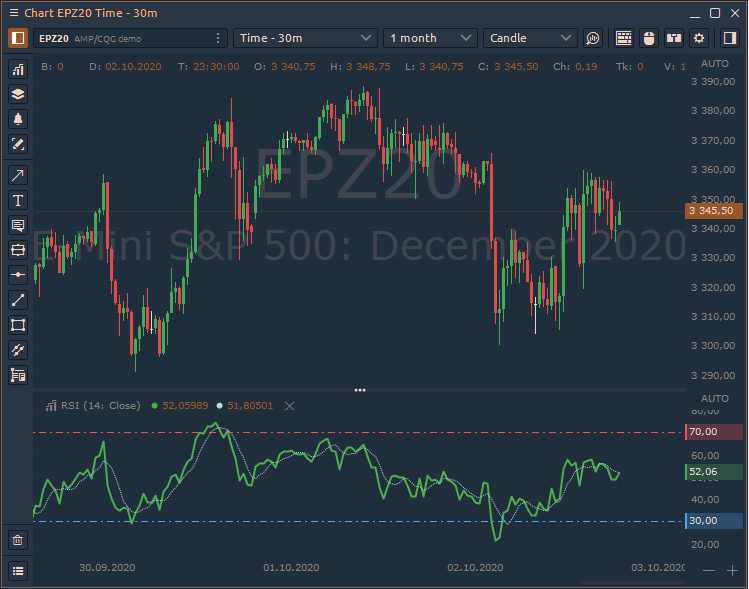Expand the 1 month range dropdown
749x589 pixels.
click(x=430, y=38)
